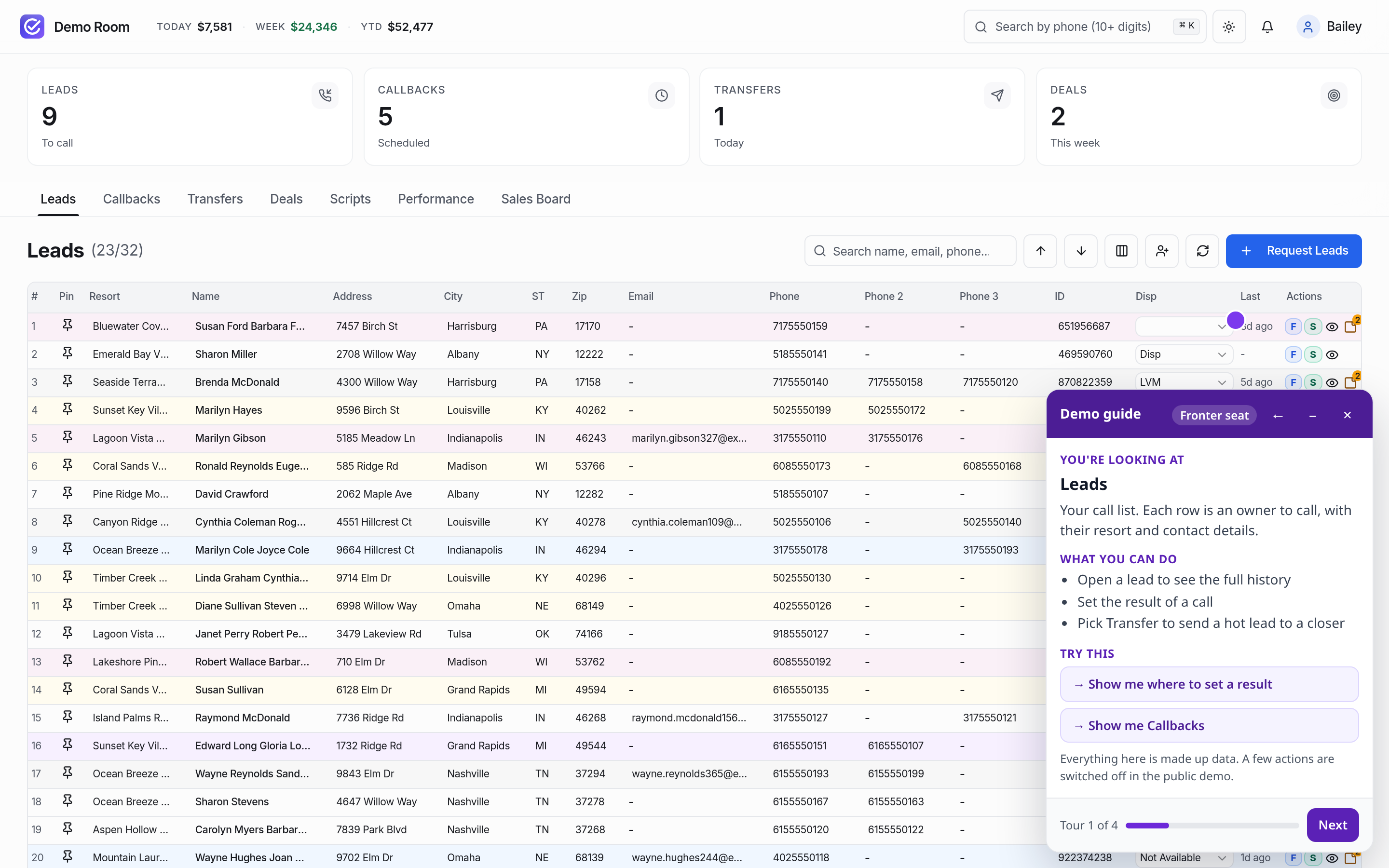This screenshot has height=868, width=1389.
Task: Open the notifications bell
Action: click(1267, 27)
